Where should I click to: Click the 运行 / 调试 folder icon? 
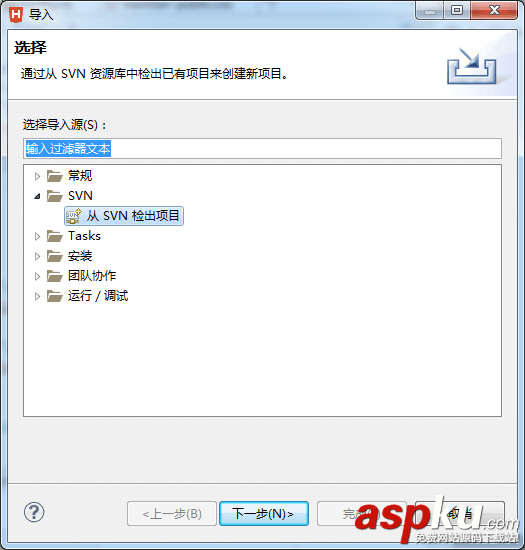(x=55, y=296)
